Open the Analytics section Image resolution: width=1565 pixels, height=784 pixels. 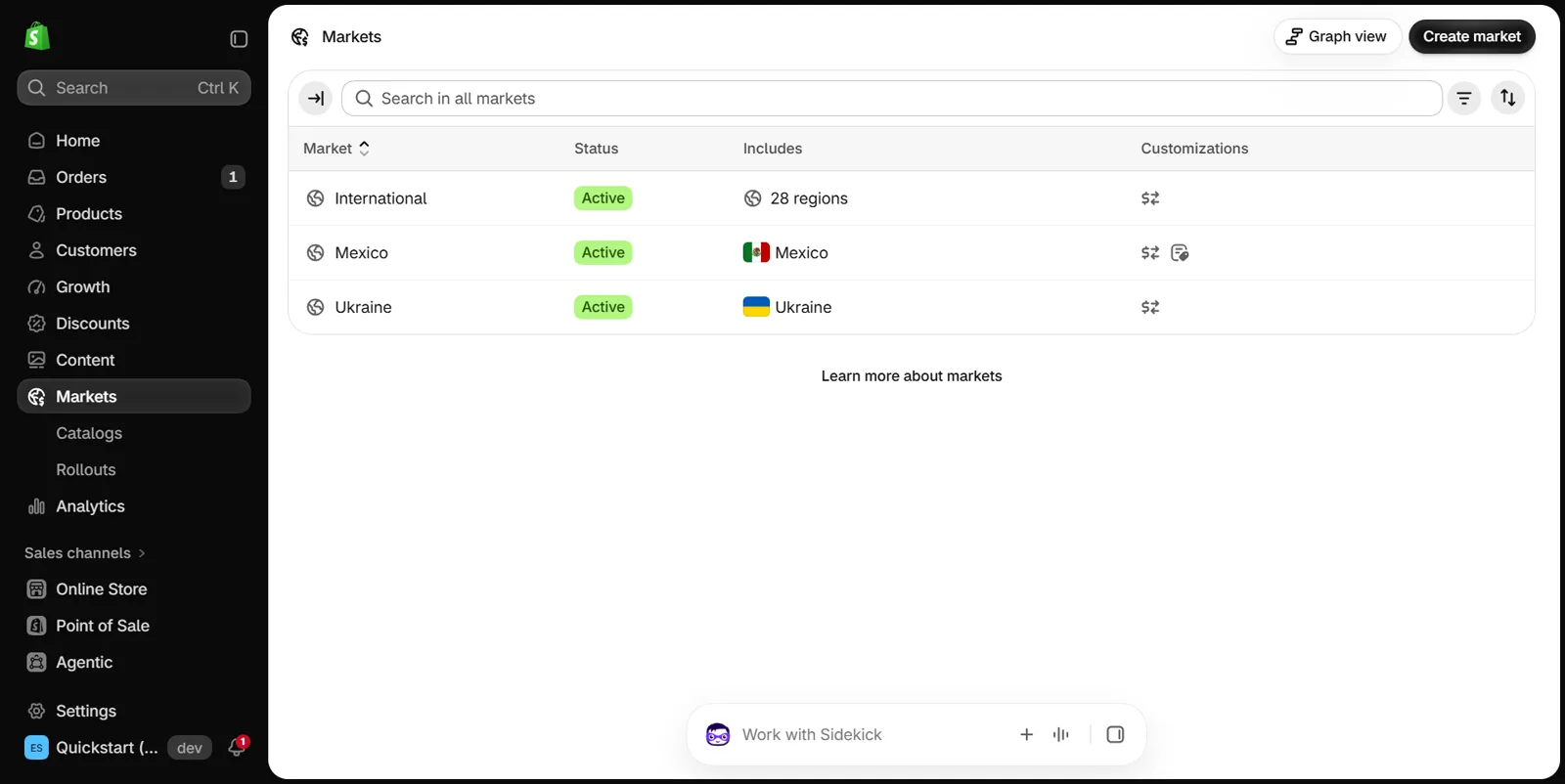[134, 506]
